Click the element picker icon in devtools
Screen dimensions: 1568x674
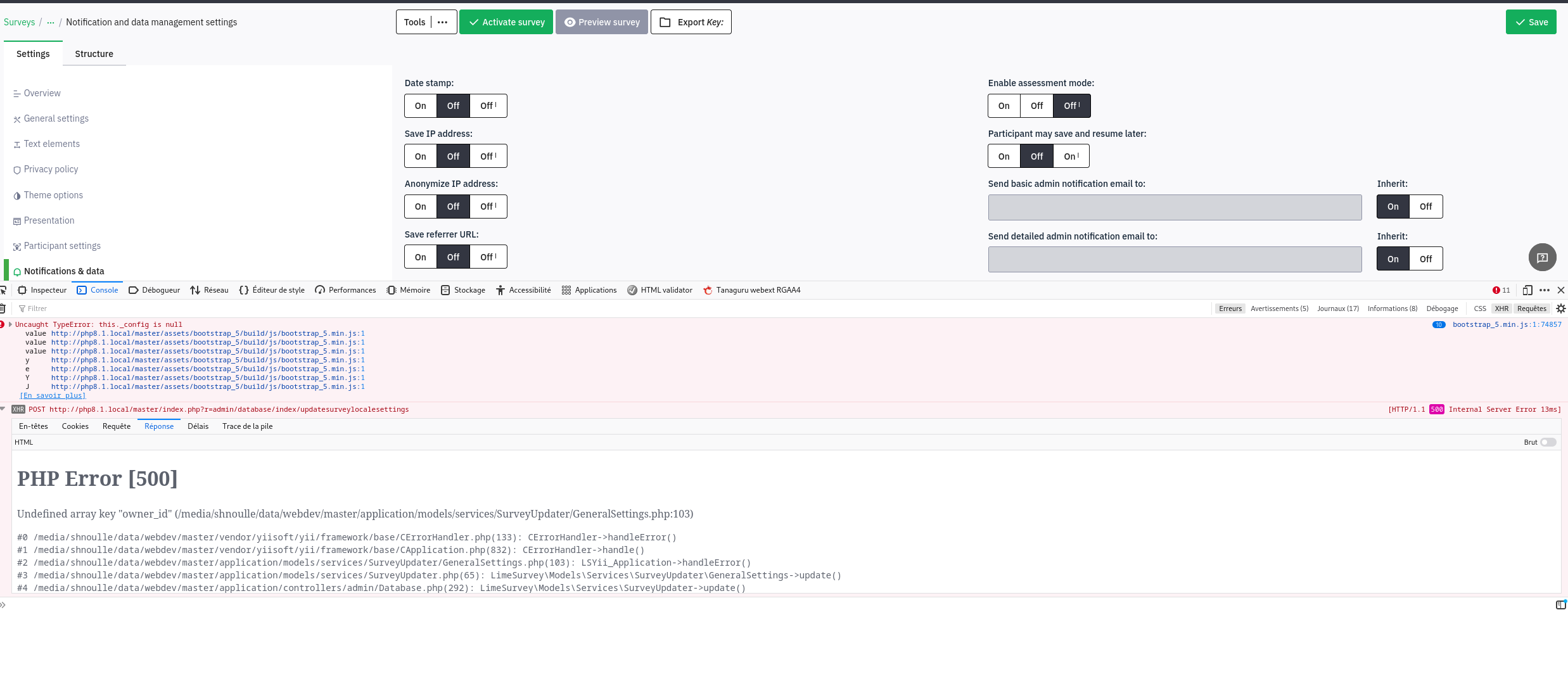3,290
